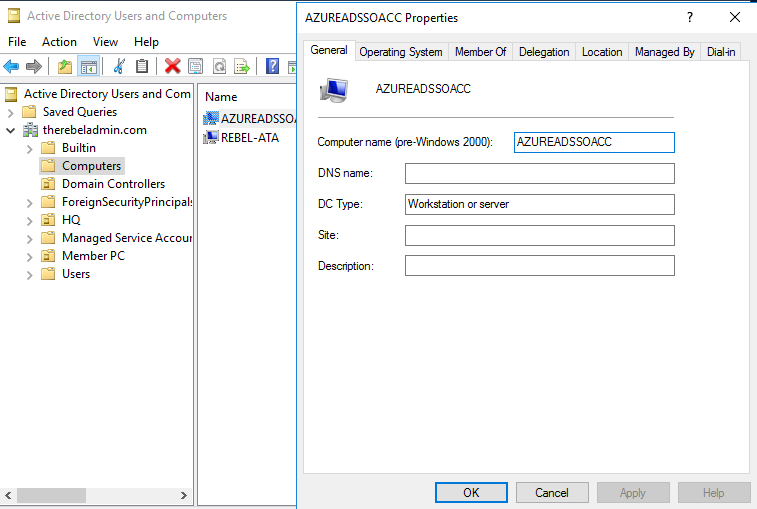Viewport: 757px width, 509px height.
Task: Expand the Users container
Action: pyautogui.click(x=29, y=275)
